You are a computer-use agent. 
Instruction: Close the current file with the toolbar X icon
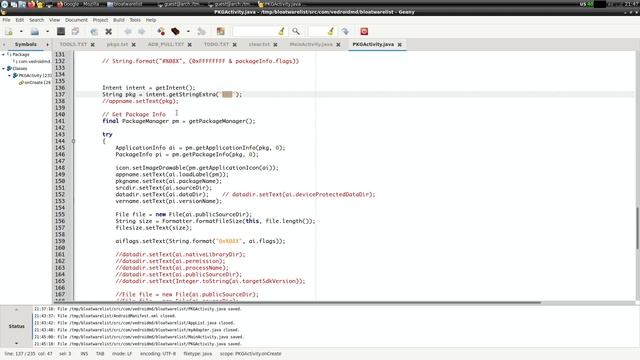pyautogui.click(x=109, y=31)
